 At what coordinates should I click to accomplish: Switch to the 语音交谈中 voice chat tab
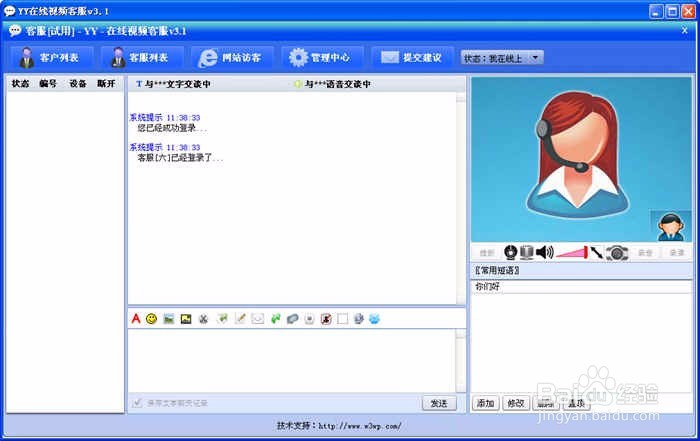coord(333,84)
